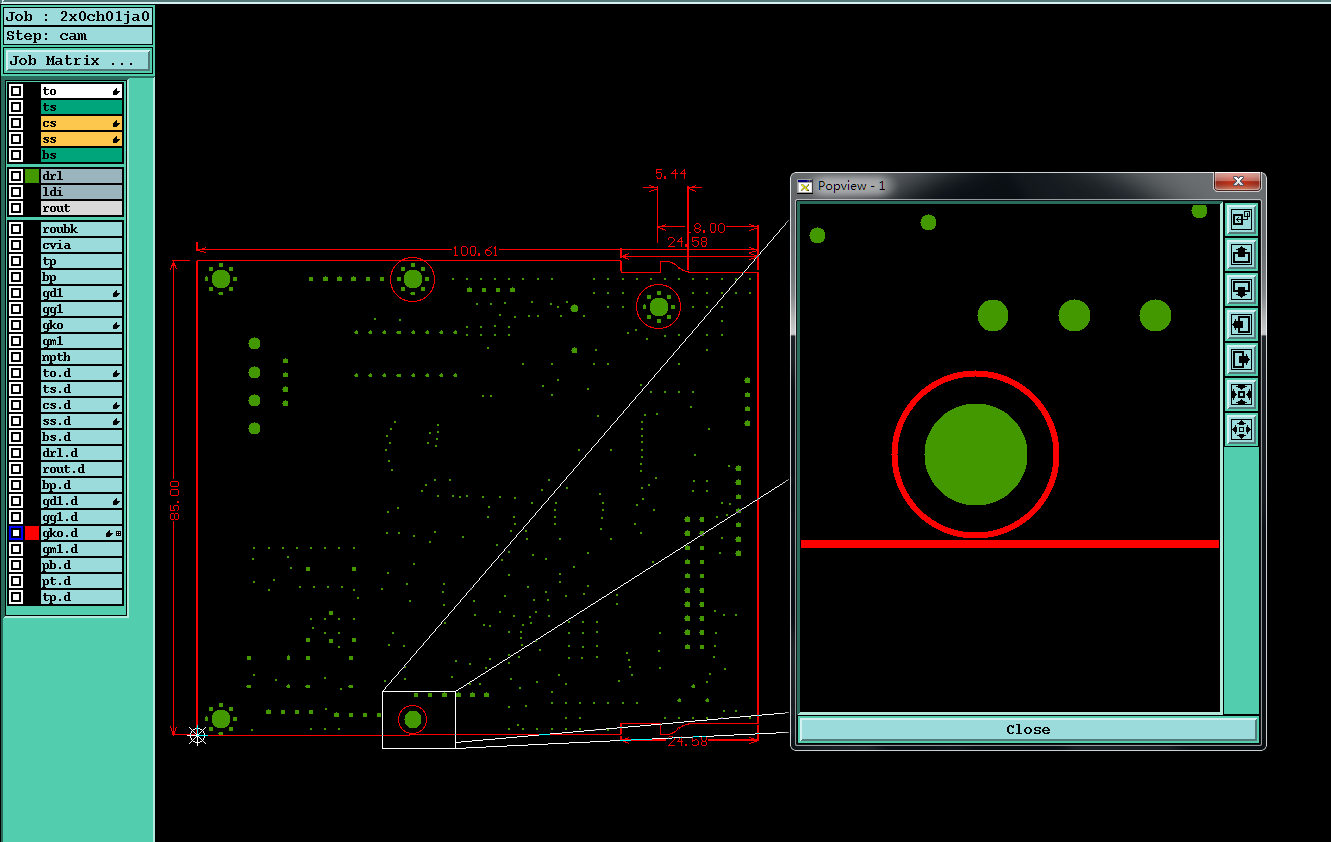The height and width of the screenshot is (842, 1331).
Task: Select the 'rout' layer name
Action: coord(82,208)
